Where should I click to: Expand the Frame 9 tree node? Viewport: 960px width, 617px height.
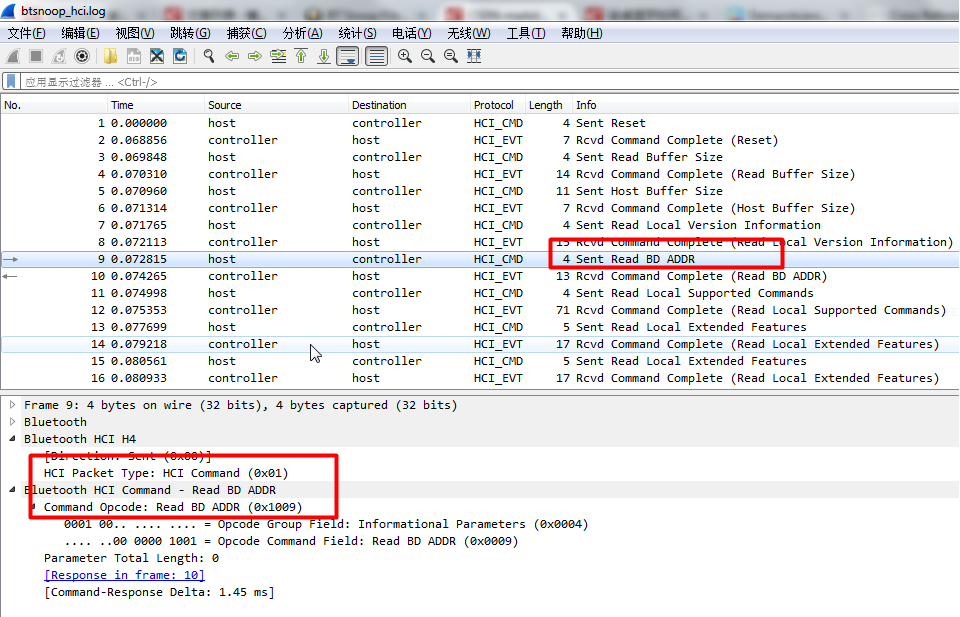point(12,405)
